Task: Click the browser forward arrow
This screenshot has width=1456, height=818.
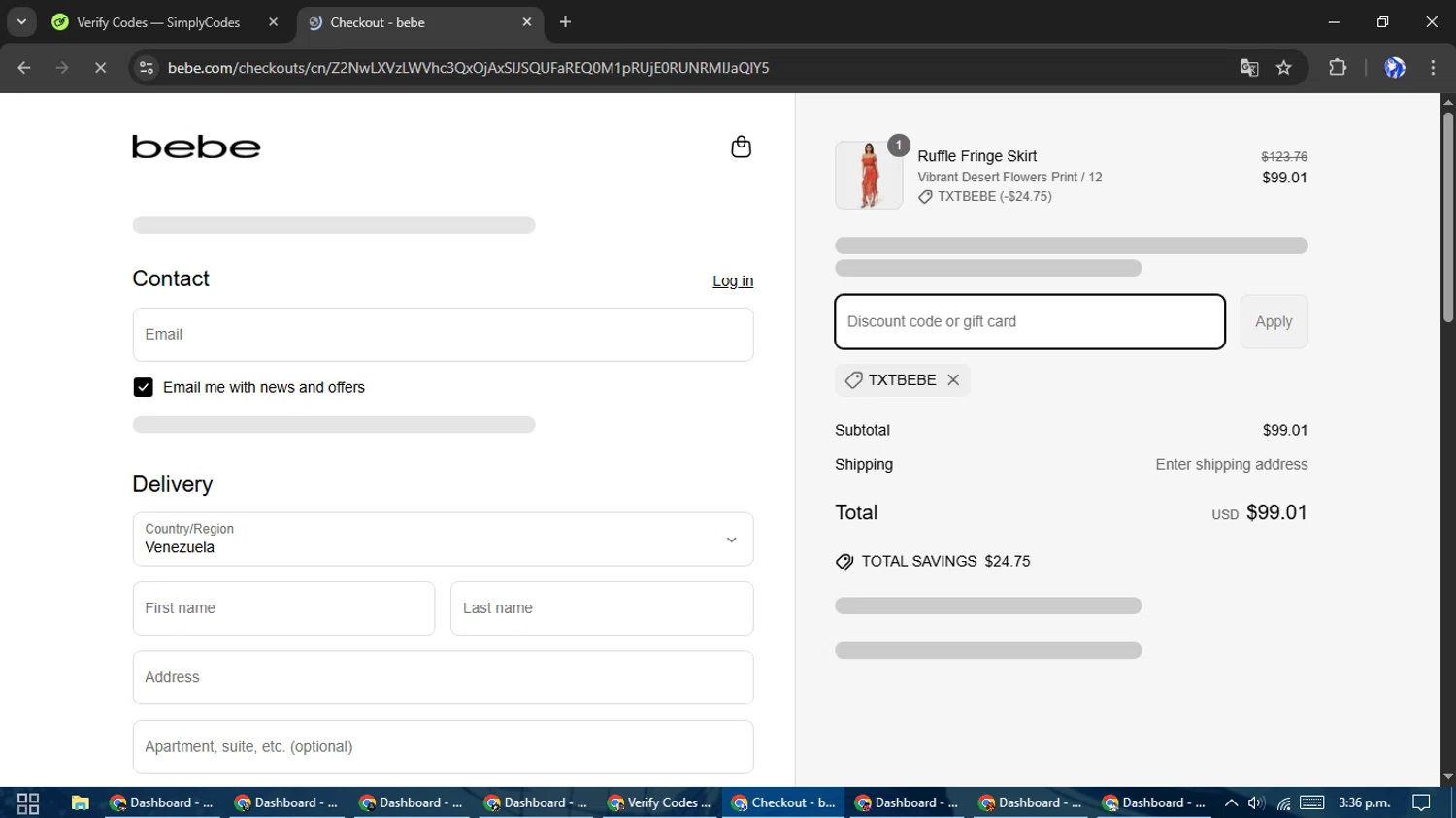Action: tap(62, 68)
